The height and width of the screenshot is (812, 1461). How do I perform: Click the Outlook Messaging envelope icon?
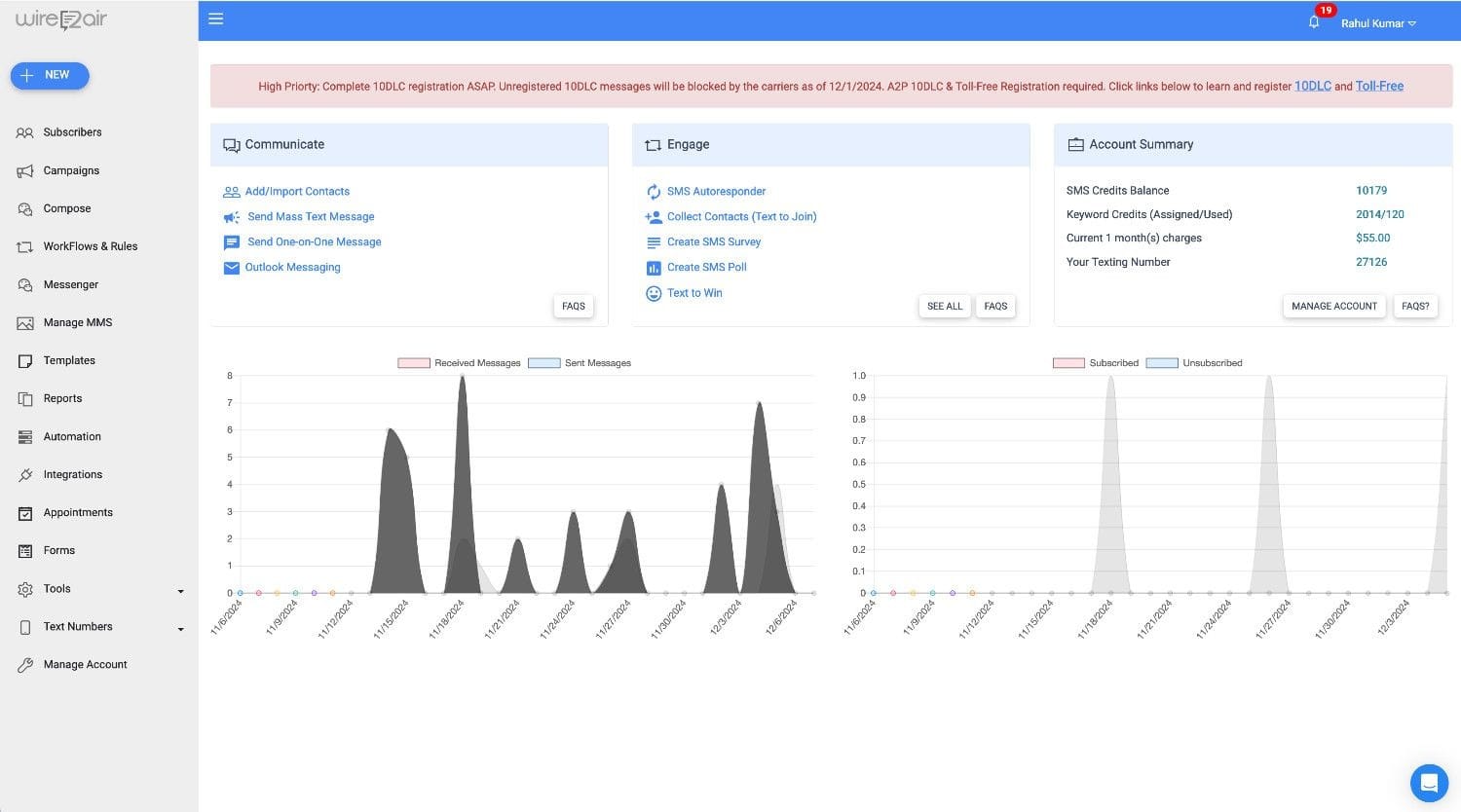(x=232, y=268)
